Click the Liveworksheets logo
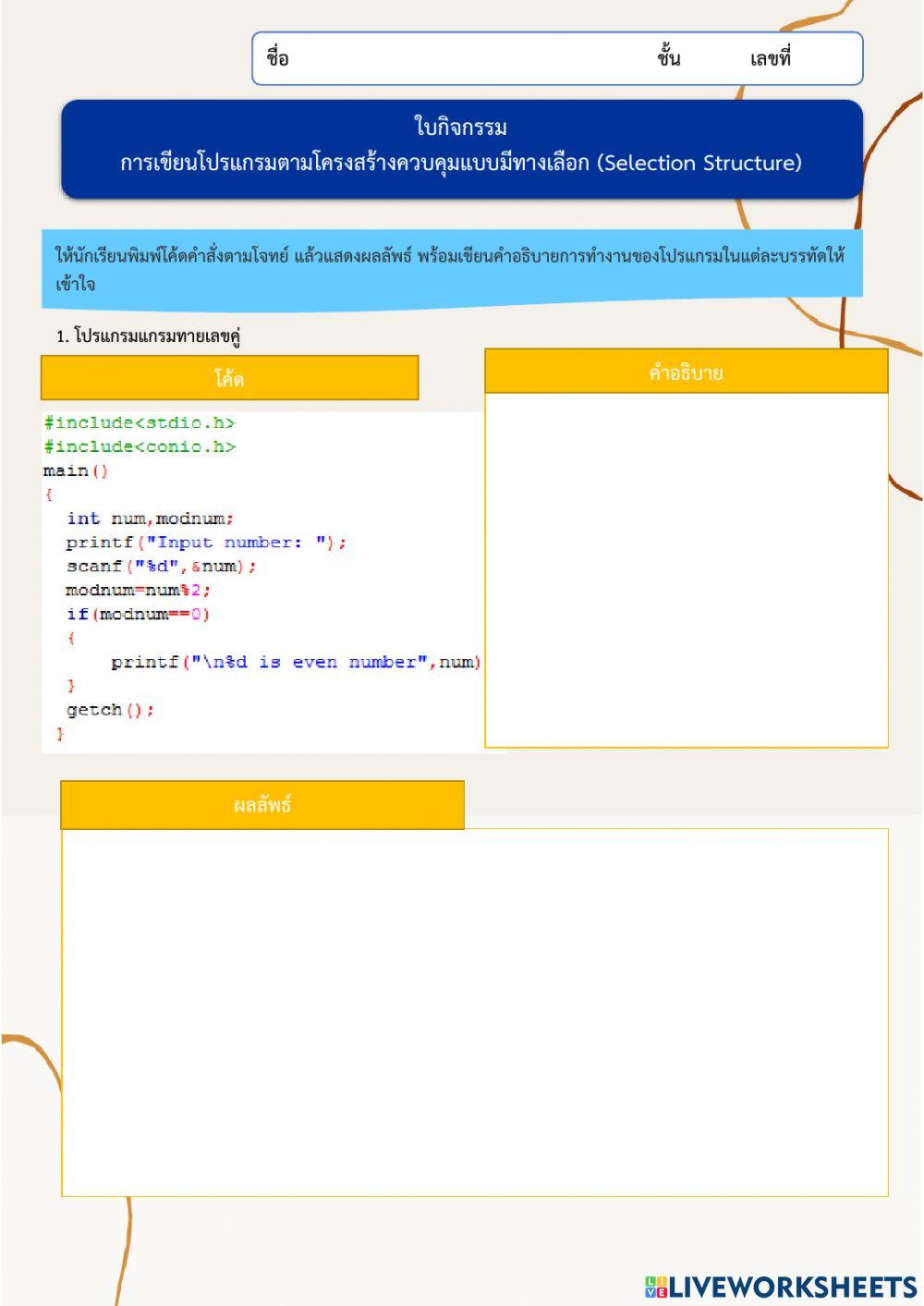The image size is (924, 1306). (x=781, y=1287)
